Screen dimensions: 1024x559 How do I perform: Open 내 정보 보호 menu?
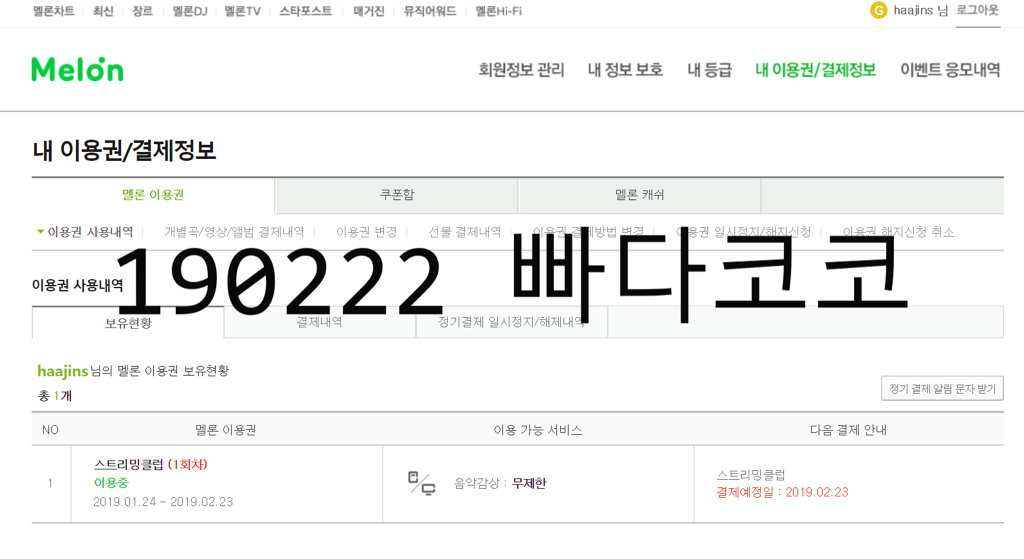(x=625, y=70)
